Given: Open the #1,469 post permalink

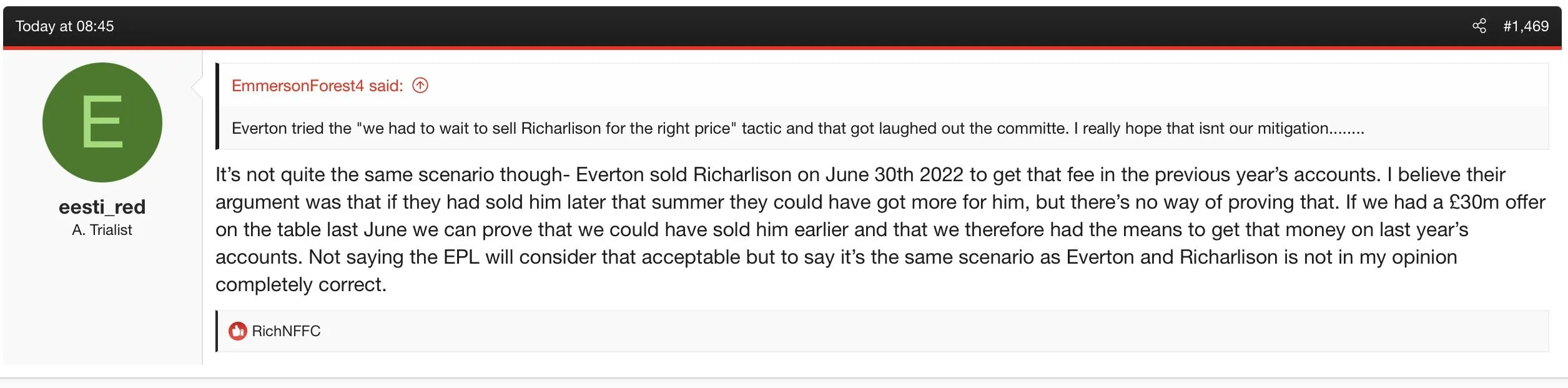Looking at the screenshot, I should point(1526,26).
